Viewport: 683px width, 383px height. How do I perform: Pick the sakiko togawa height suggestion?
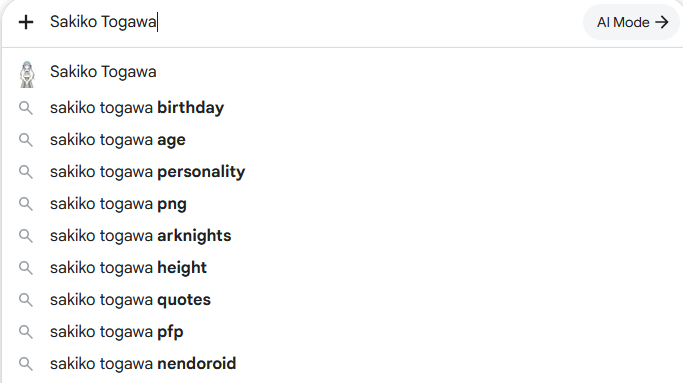pyautogui.click(x=342, y=268)
